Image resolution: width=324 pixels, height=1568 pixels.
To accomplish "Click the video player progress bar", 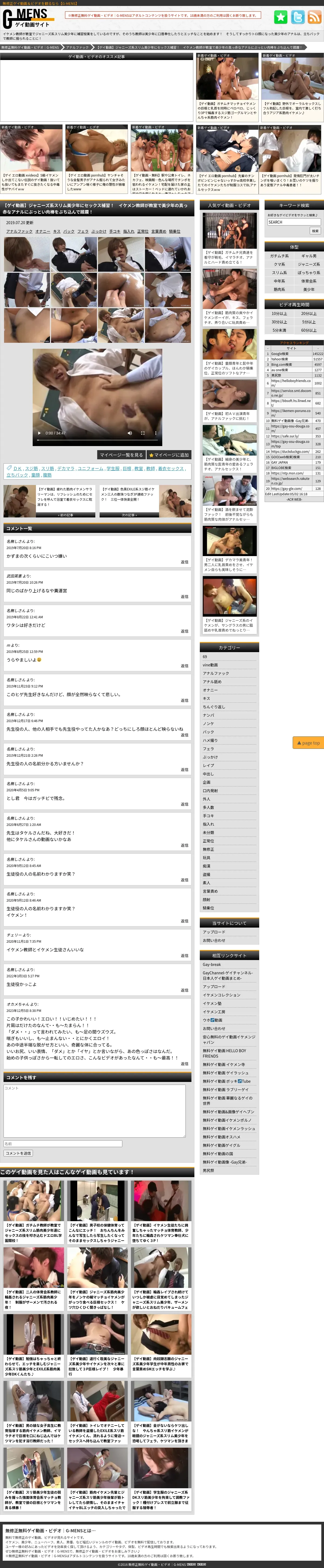I will click(x=97, y=441).
